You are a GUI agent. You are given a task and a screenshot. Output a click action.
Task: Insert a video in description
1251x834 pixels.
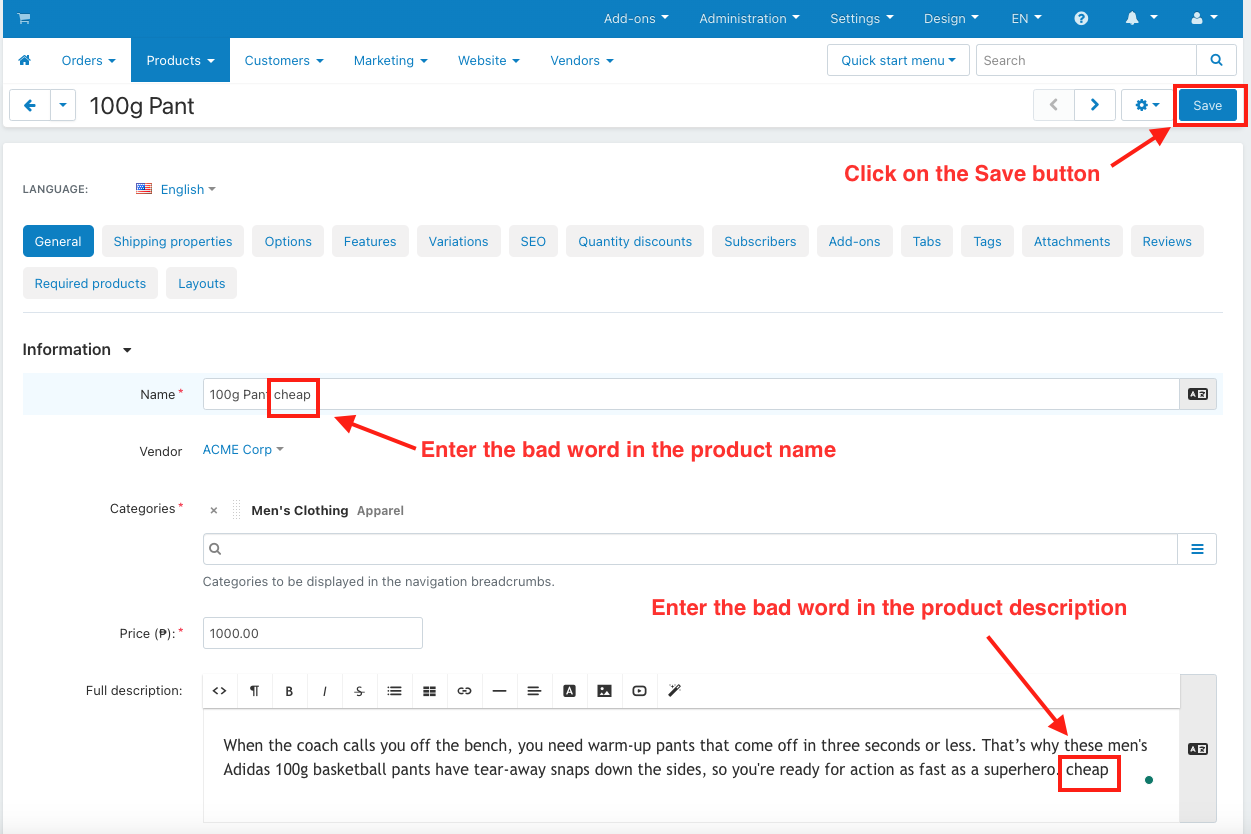[x=639, y=691]
